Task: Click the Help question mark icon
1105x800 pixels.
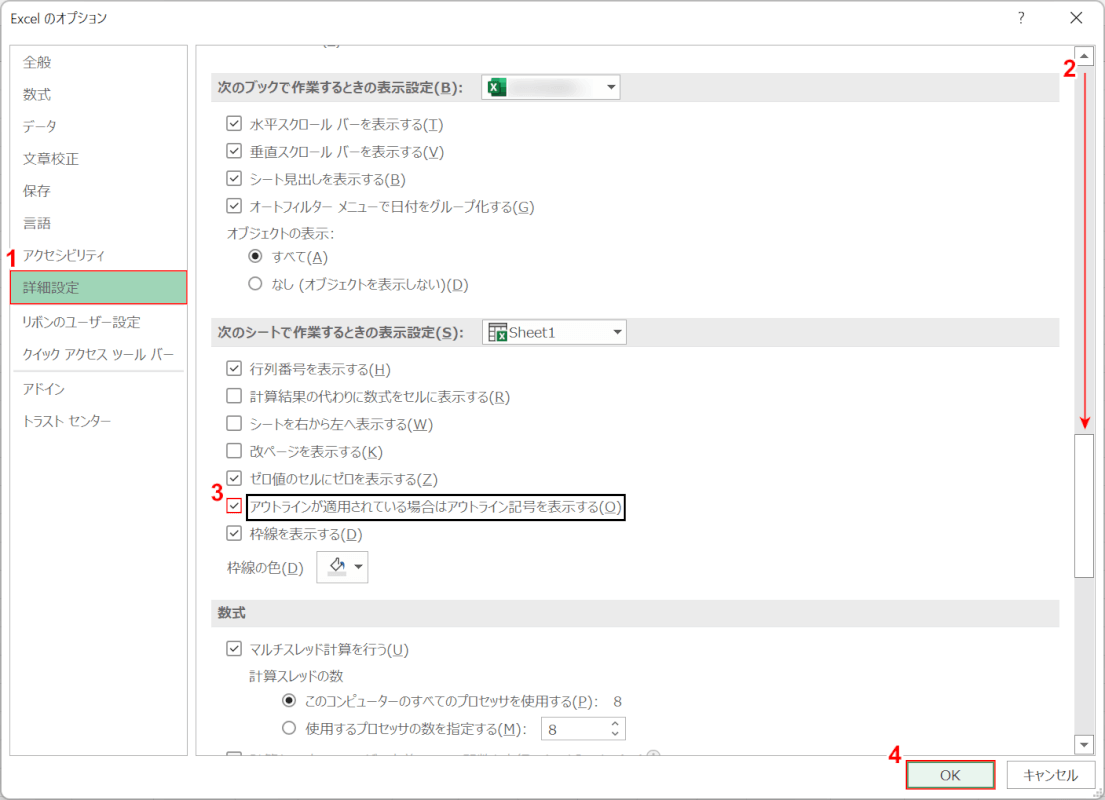Action: pyautogui.click(x=1020, y=18)
